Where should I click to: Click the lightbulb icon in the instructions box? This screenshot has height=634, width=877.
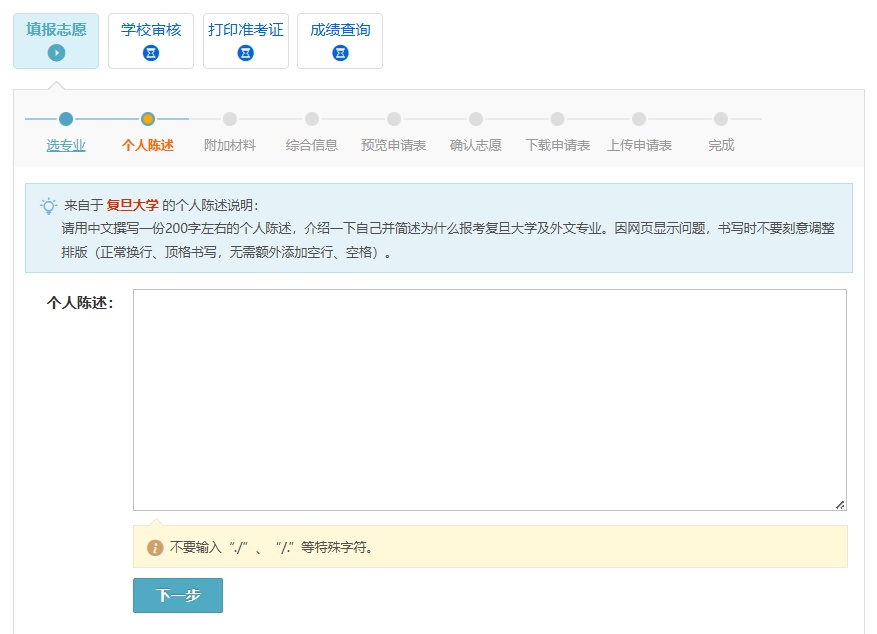tap(48, 206)
